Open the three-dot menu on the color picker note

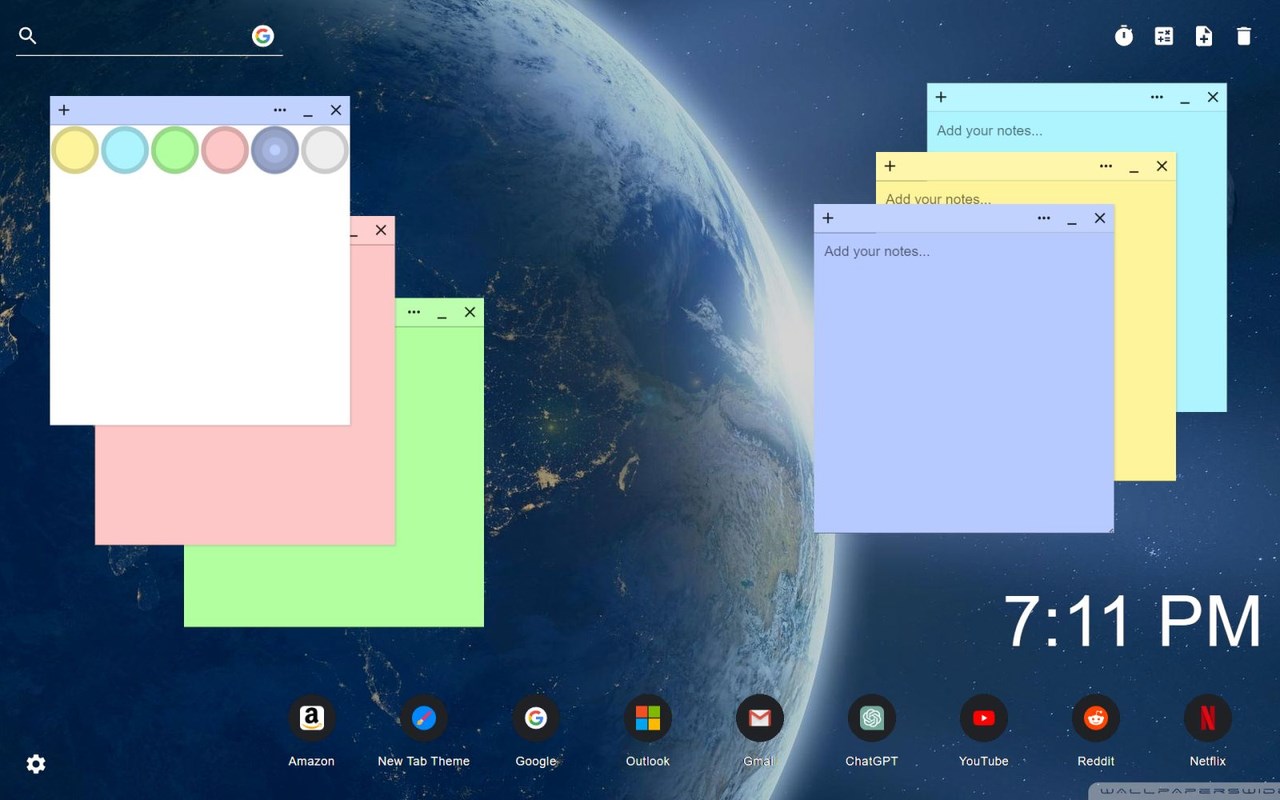point(280,110)
